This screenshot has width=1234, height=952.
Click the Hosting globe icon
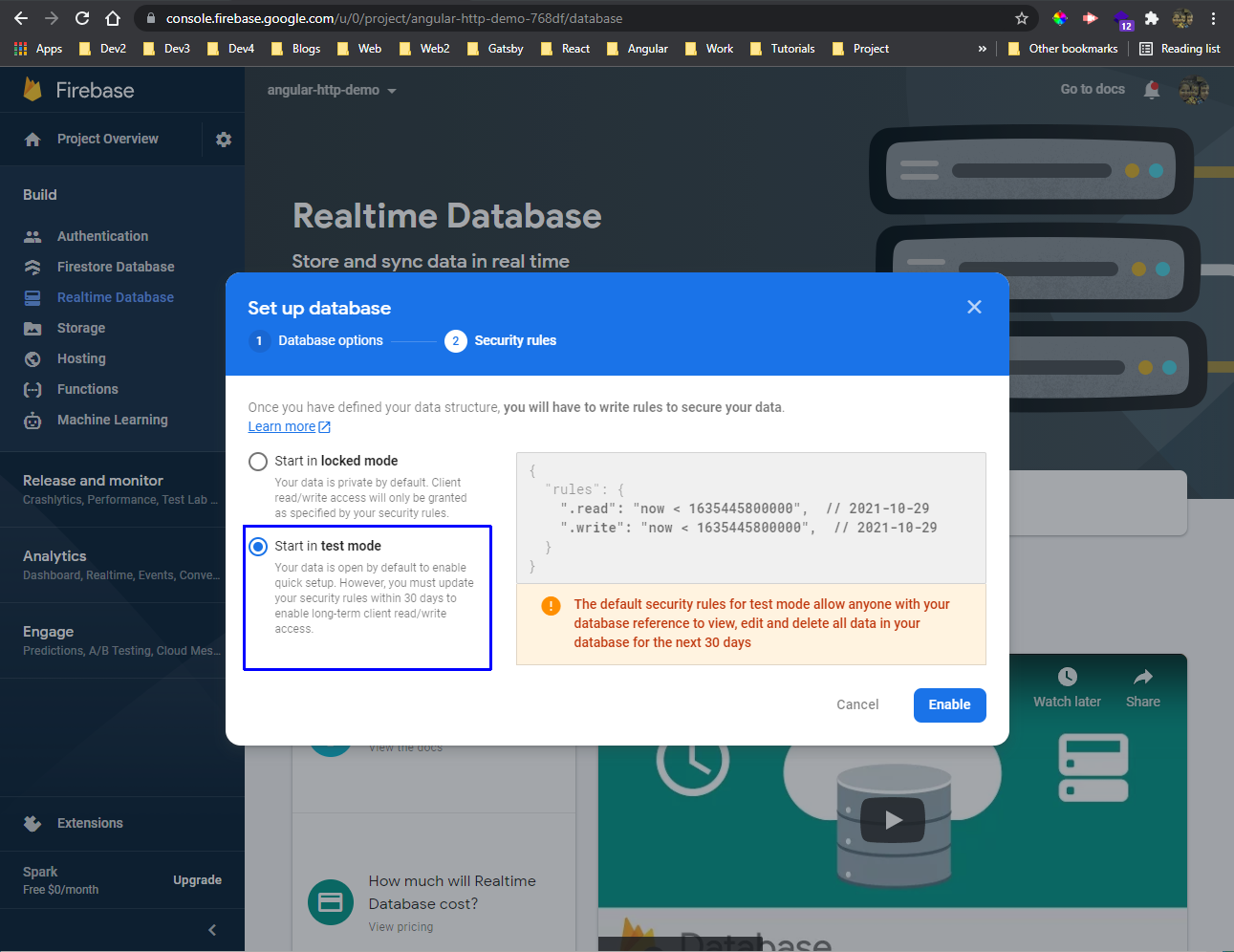tap(32, 358)
